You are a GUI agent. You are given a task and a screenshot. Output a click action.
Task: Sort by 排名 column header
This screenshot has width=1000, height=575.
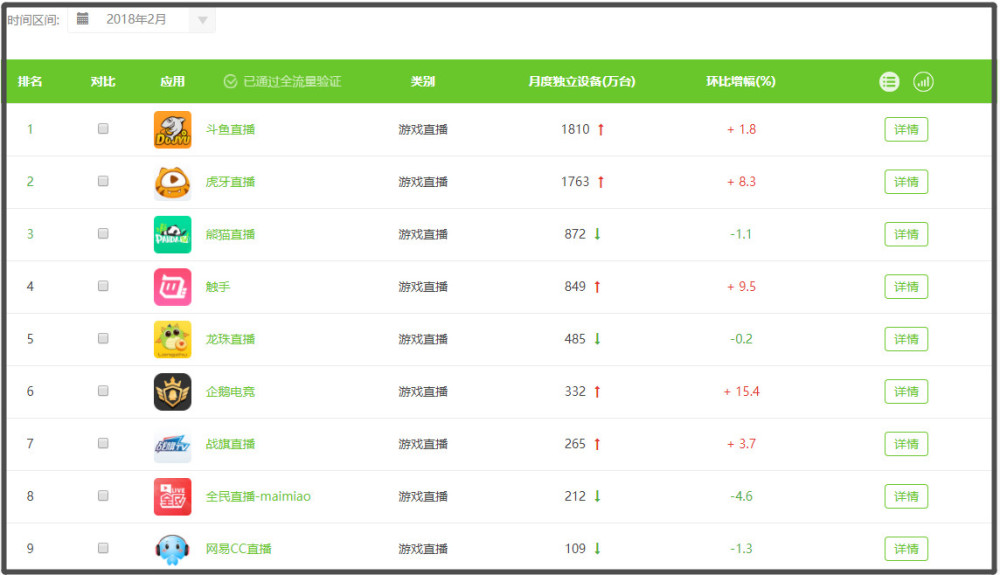point(30,82)
